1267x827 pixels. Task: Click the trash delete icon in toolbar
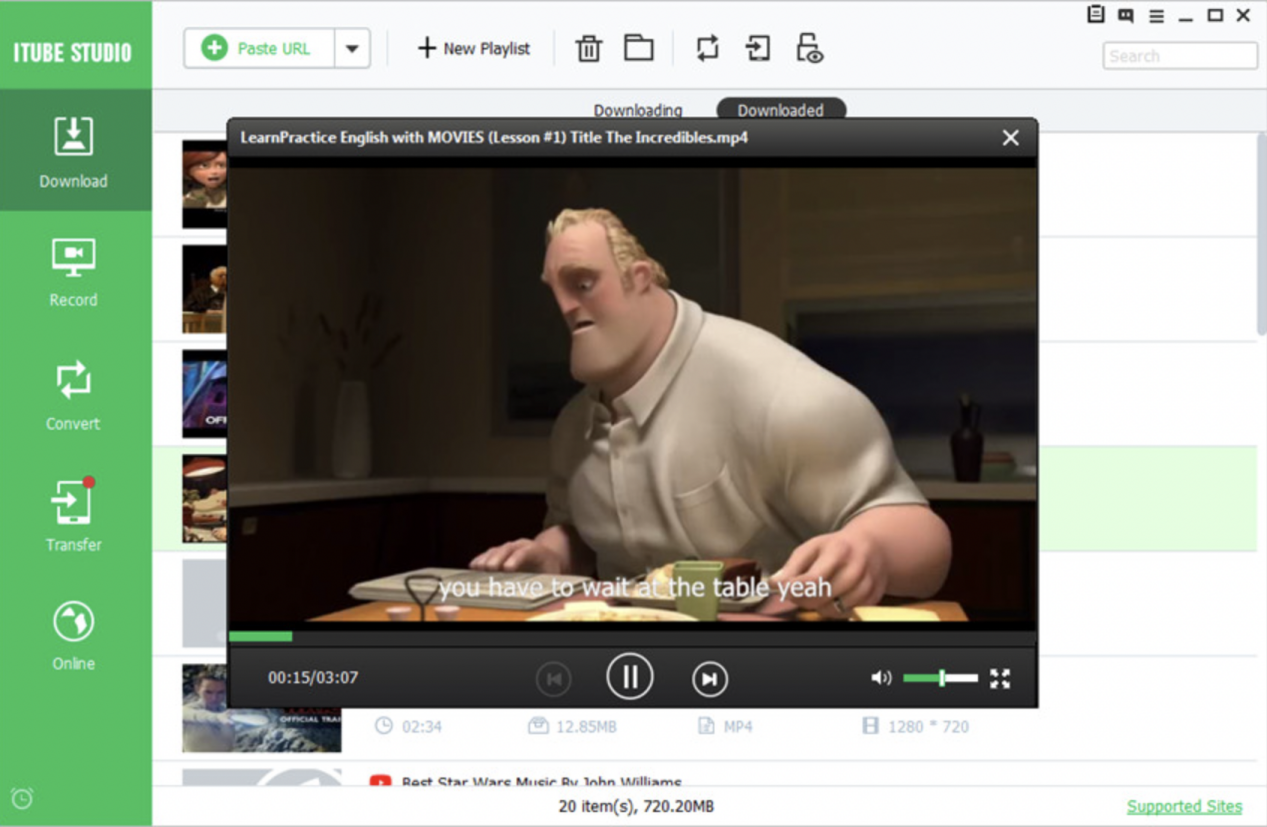(x=588, y=48)
